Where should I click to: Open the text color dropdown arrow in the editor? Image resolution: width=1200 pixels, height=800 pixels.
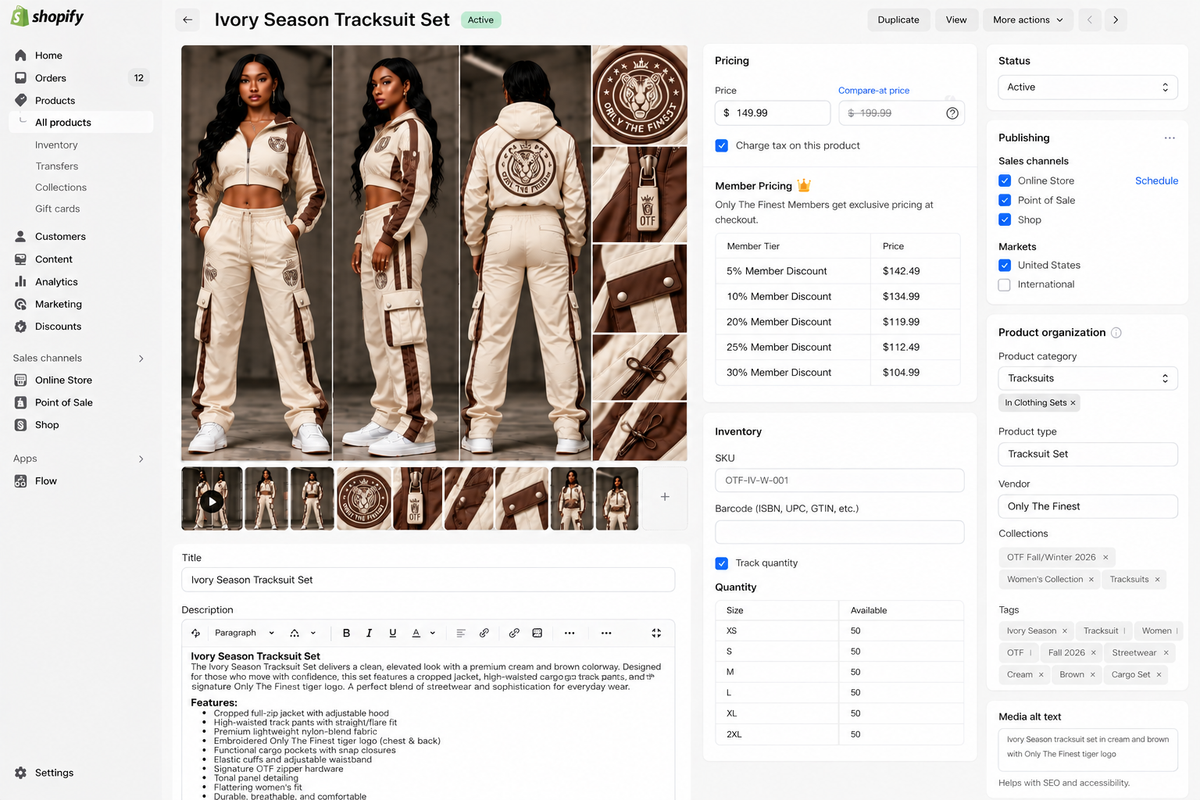433,633
